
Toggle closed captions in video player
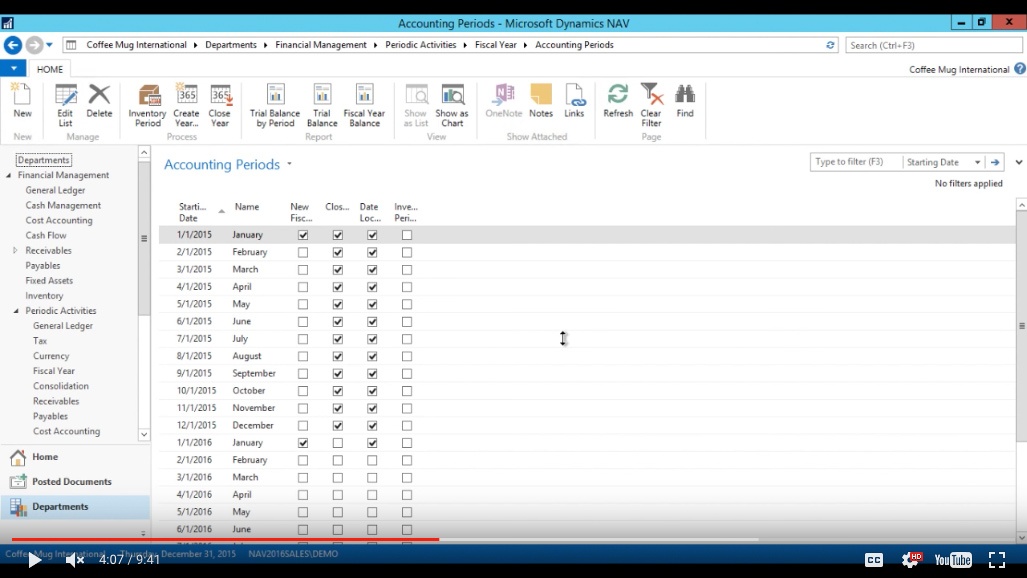(x=874, y=560)
